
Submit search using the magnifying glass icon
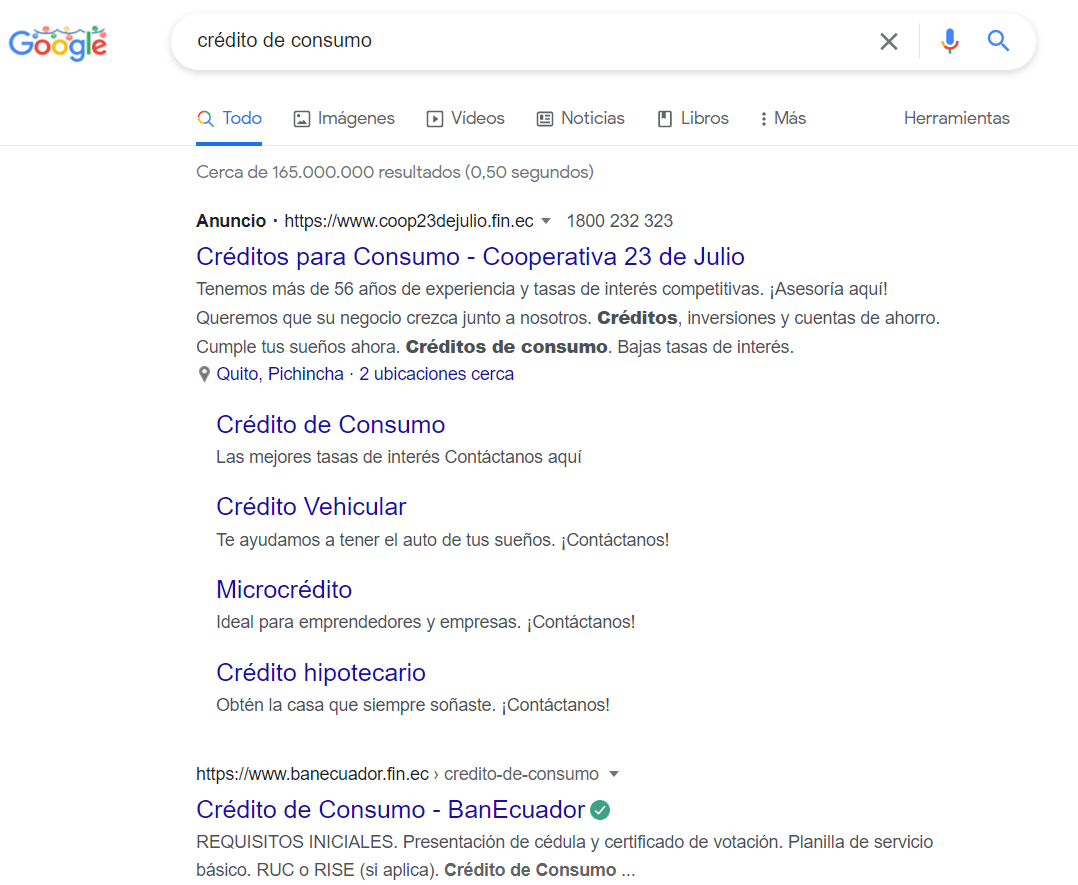[x=998, y=41]
